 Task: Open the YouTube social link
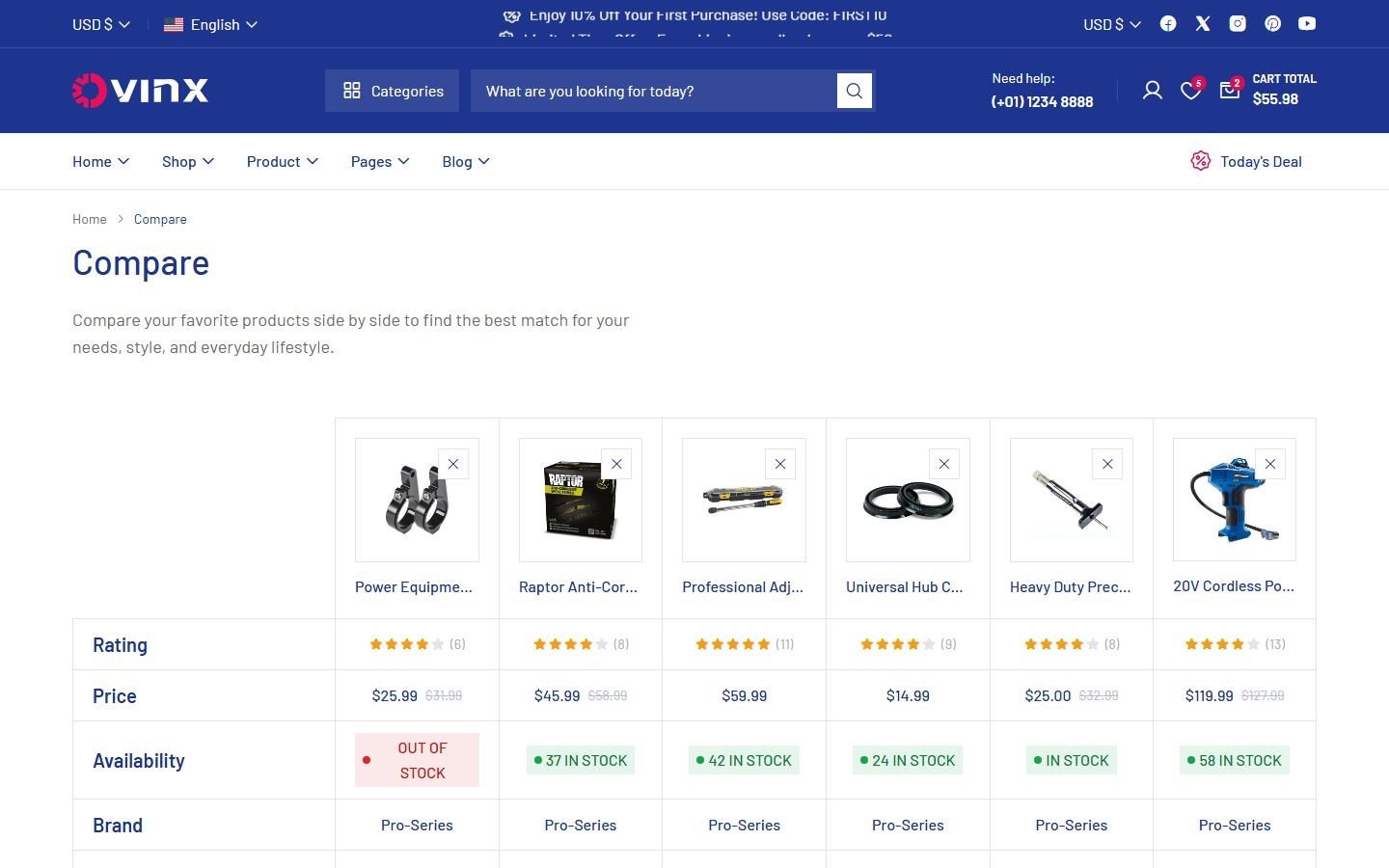1307,24
